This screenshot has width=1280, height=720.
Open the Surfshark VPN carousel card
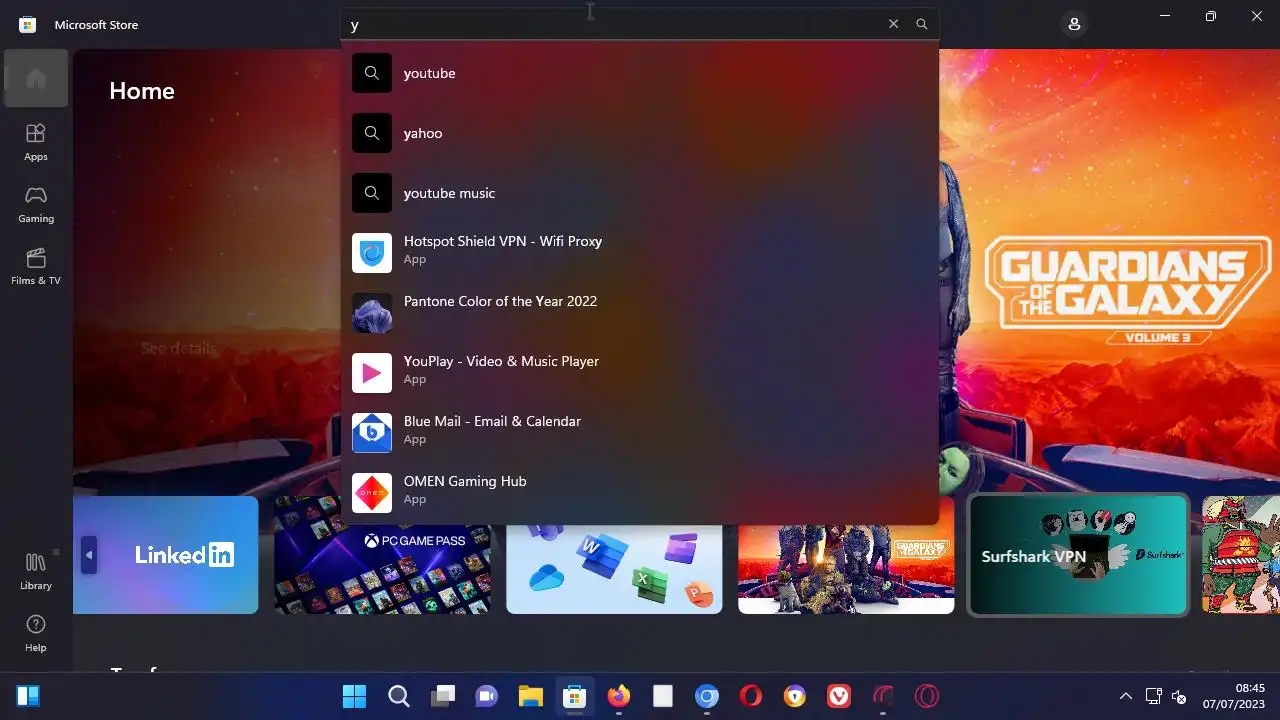click(1078, 555)
